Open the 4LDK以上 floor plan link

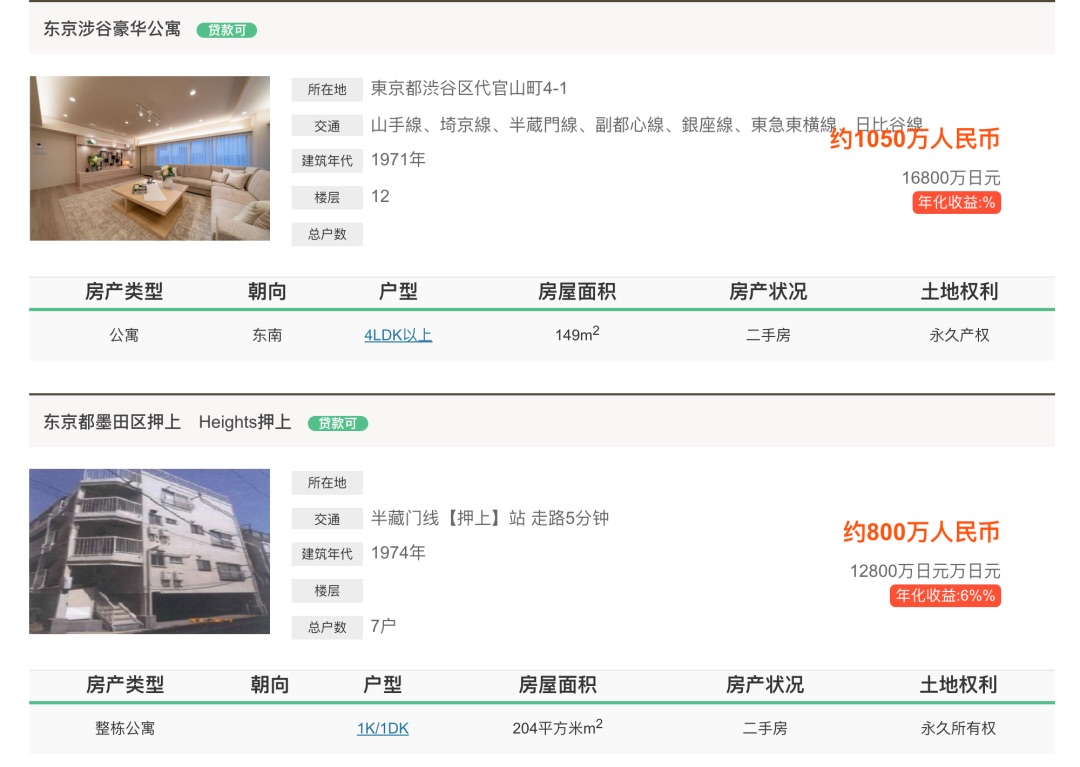click(x=398, y=335)
